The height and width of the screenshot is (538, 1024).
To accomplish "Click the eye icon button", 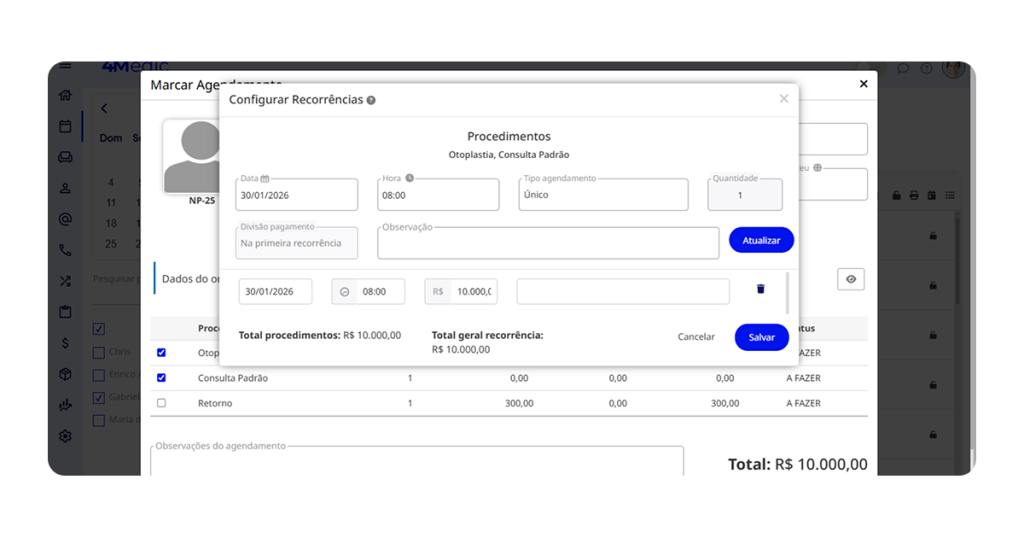I will pos(851,280).
